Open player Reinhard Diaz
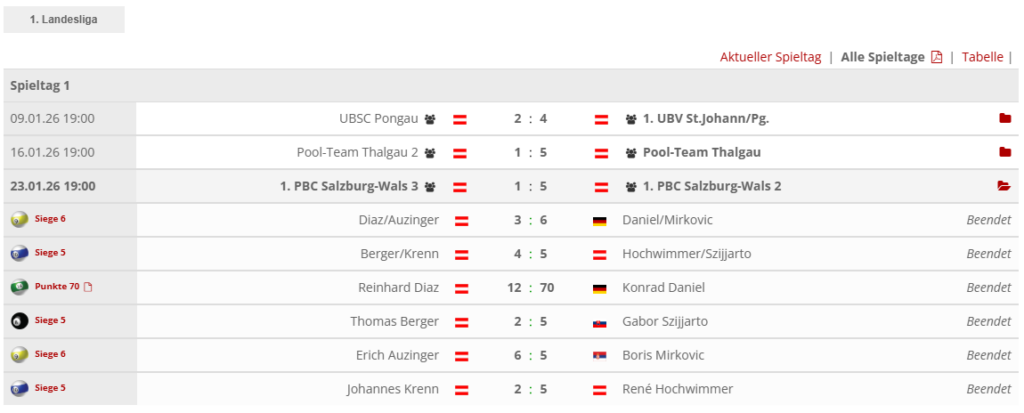Screen dimensions: 1024x413 coord(398,288)
